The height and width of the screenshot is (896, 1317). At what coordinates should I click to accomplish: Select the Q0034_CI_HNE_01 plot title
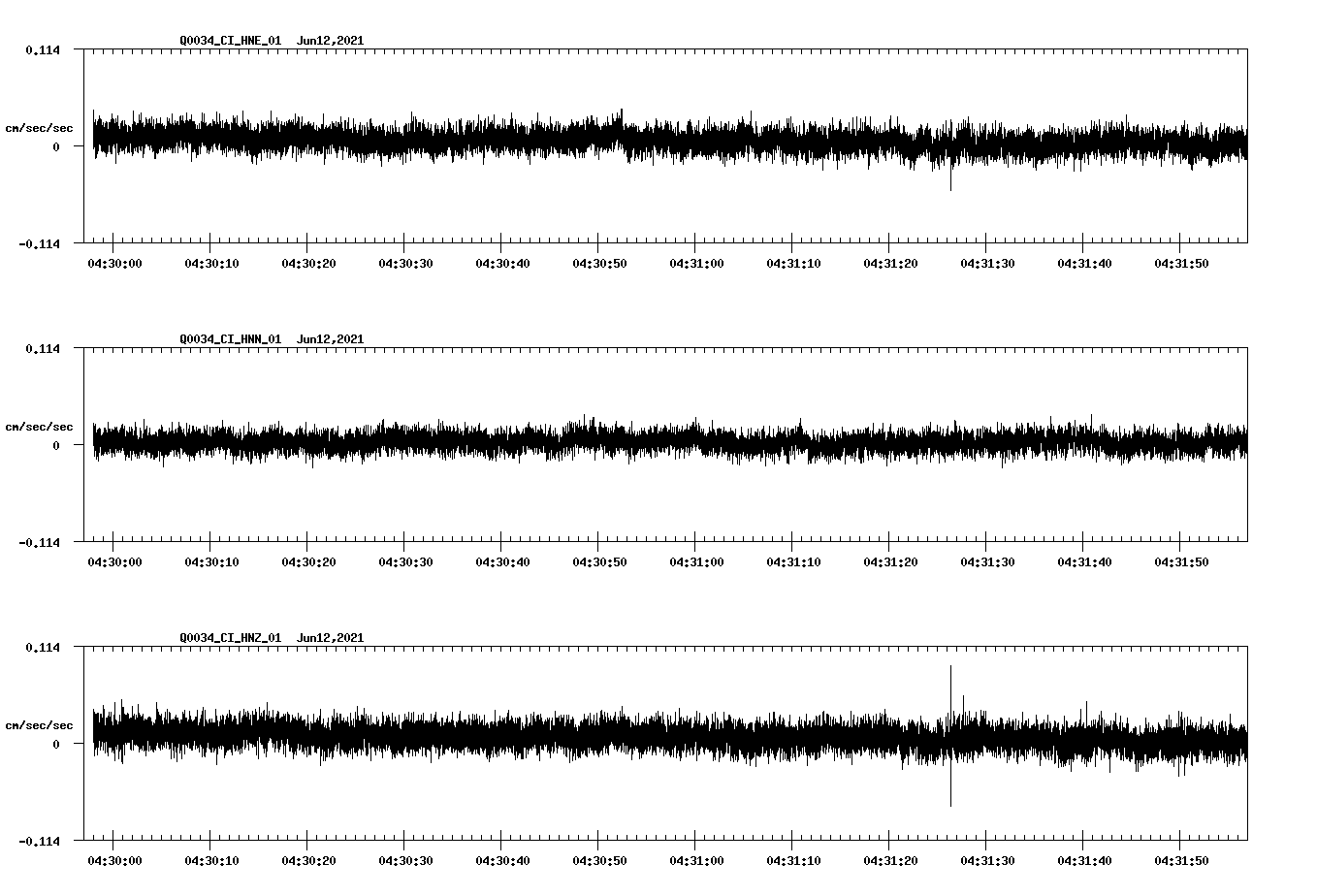tap(231, 41)
